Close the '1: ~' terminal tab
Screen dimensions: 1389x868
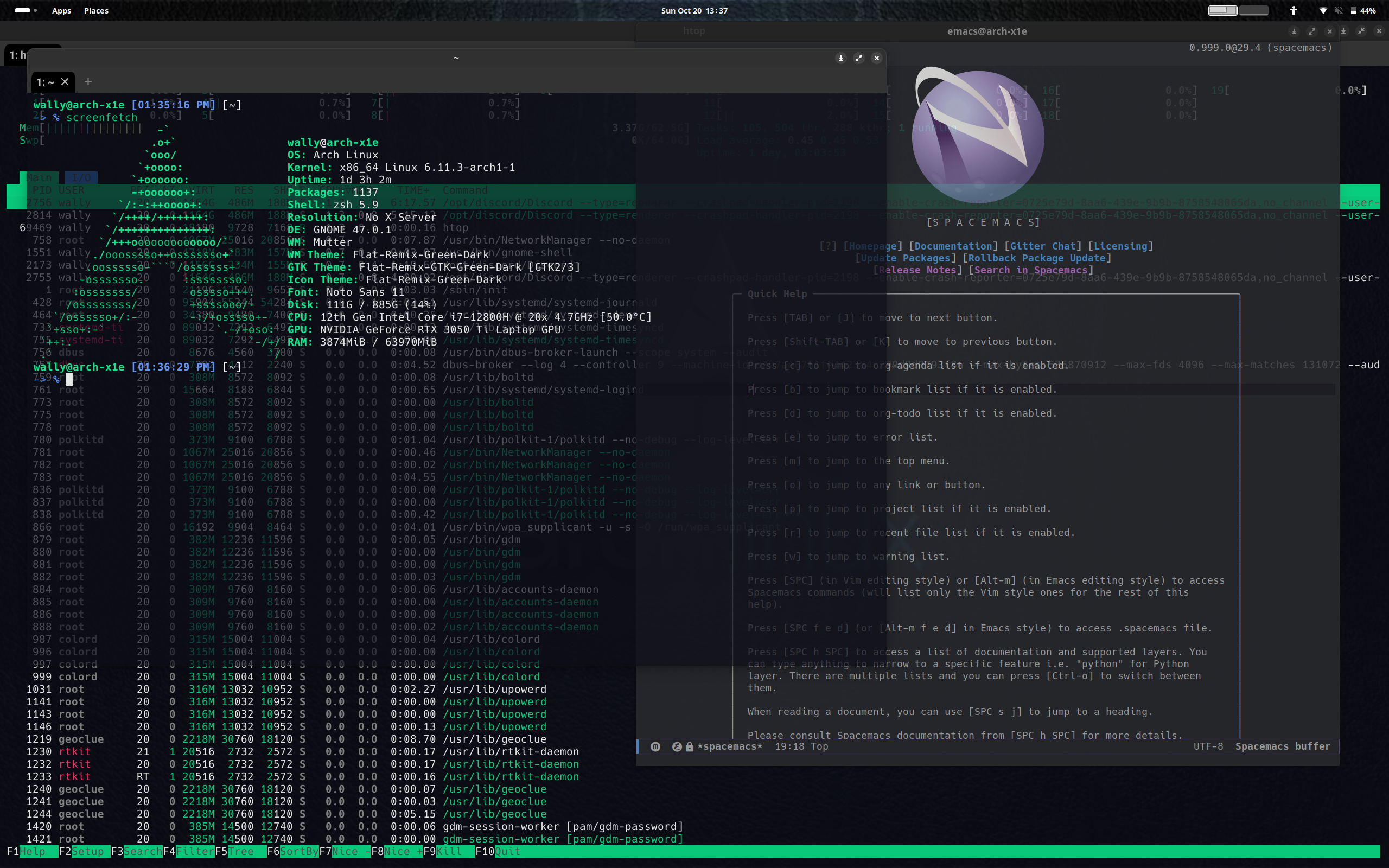[x=65, y=81]
